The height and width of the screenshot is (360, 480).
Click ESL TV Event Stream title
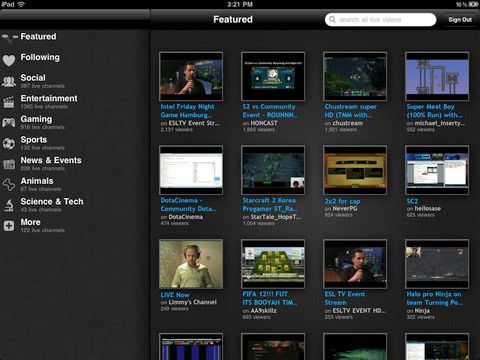[345, 298]
